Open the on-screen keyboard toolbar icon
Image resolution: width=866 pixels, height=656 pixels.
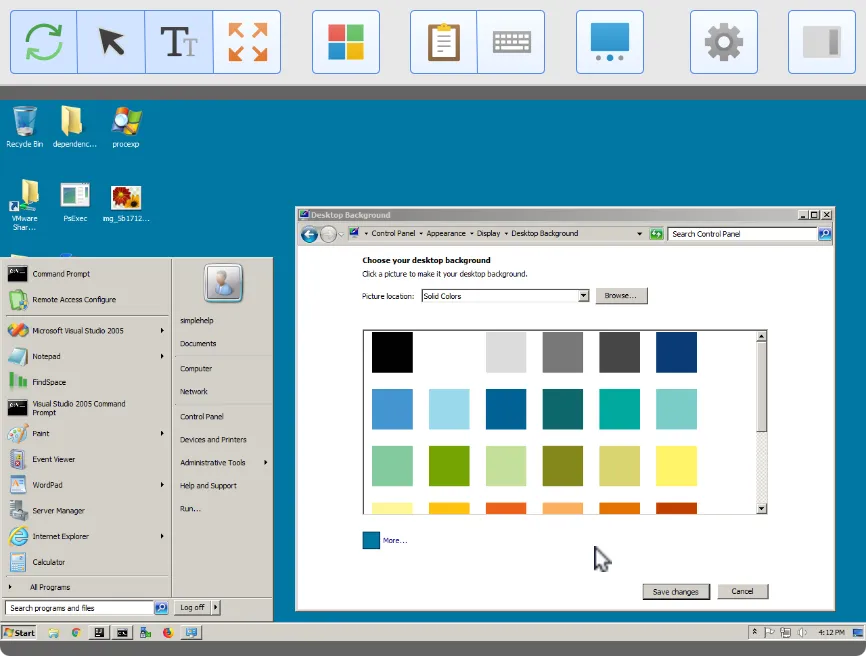tap(511, 41)
